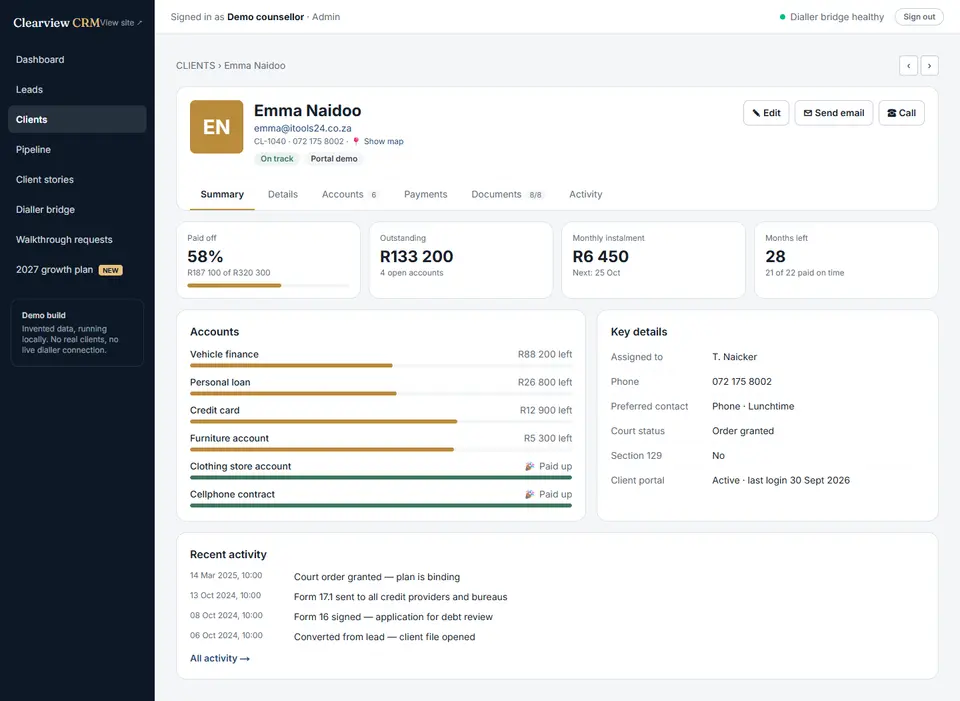Image resolution: width=960 pixels, height=701 pixels.
Task: Switch to the Accounts tab
Action: click(x=350, y=194)
